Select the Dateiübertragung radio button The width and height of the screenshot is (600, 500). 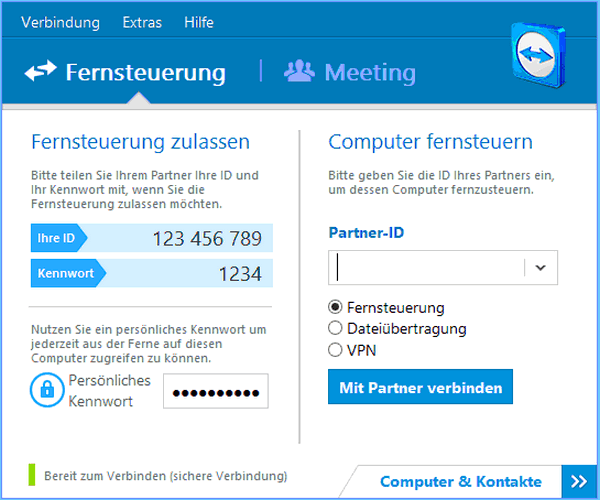[335, 328]
